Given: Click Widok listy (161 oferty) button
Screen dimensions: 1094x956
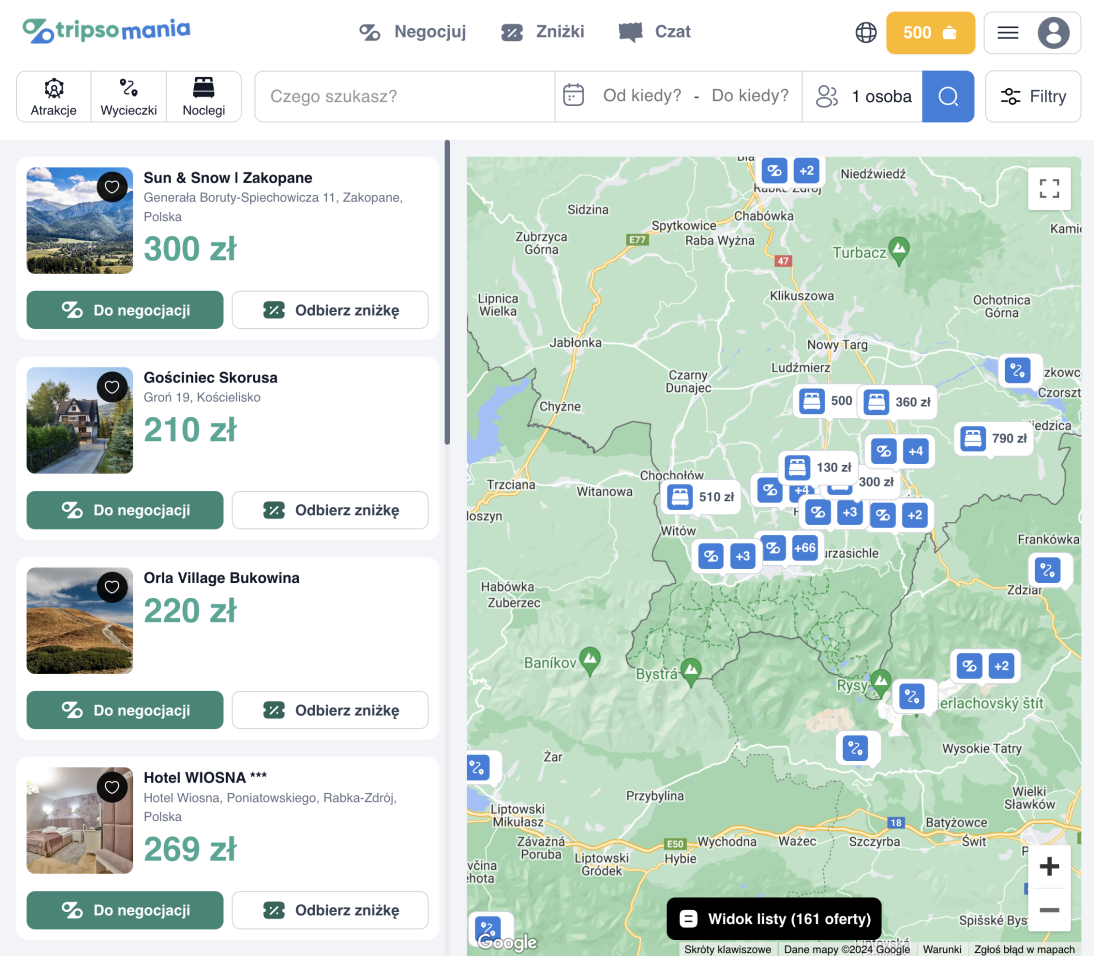Looking at the screenshot, I should tap(775, 919).
